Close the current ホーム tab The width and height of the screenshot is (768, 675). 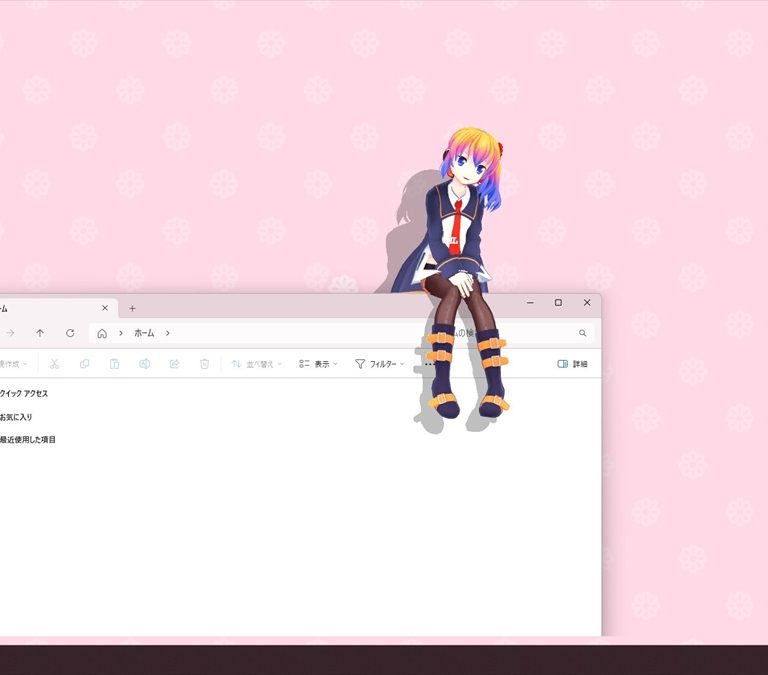click(105, 308)
